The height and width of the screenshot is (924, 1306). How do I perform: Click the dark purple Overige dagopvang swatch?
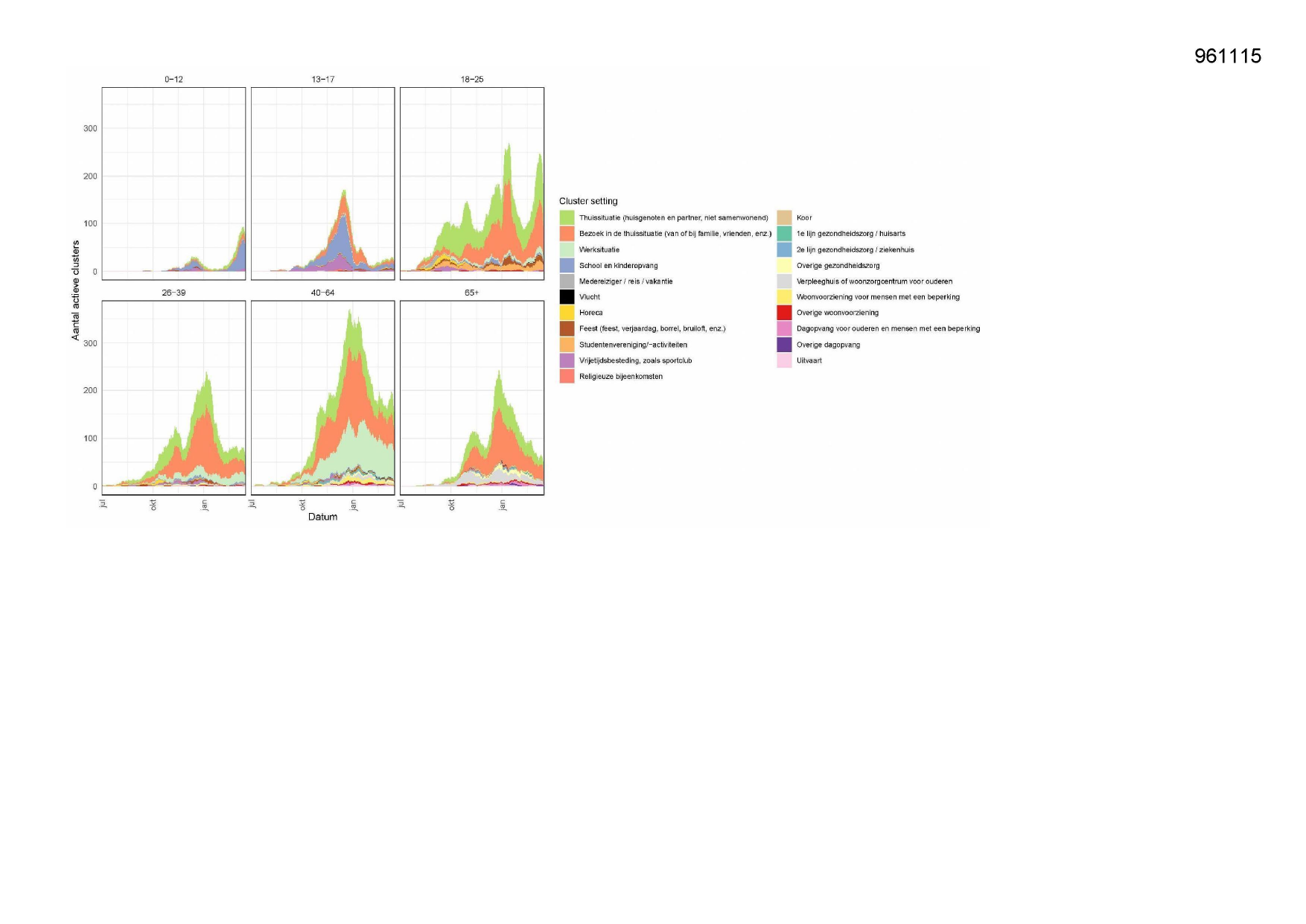(784, 345)
